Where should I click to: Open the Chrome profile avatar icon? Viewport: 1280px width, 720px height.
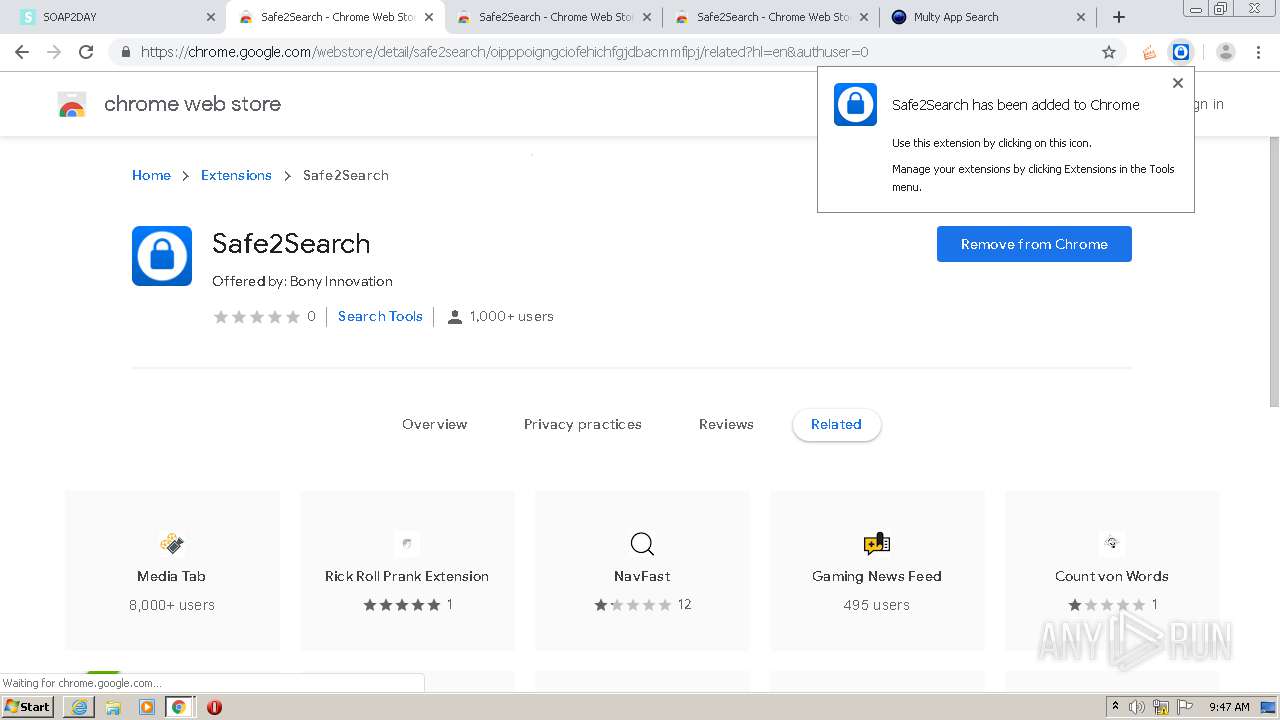1226,52
